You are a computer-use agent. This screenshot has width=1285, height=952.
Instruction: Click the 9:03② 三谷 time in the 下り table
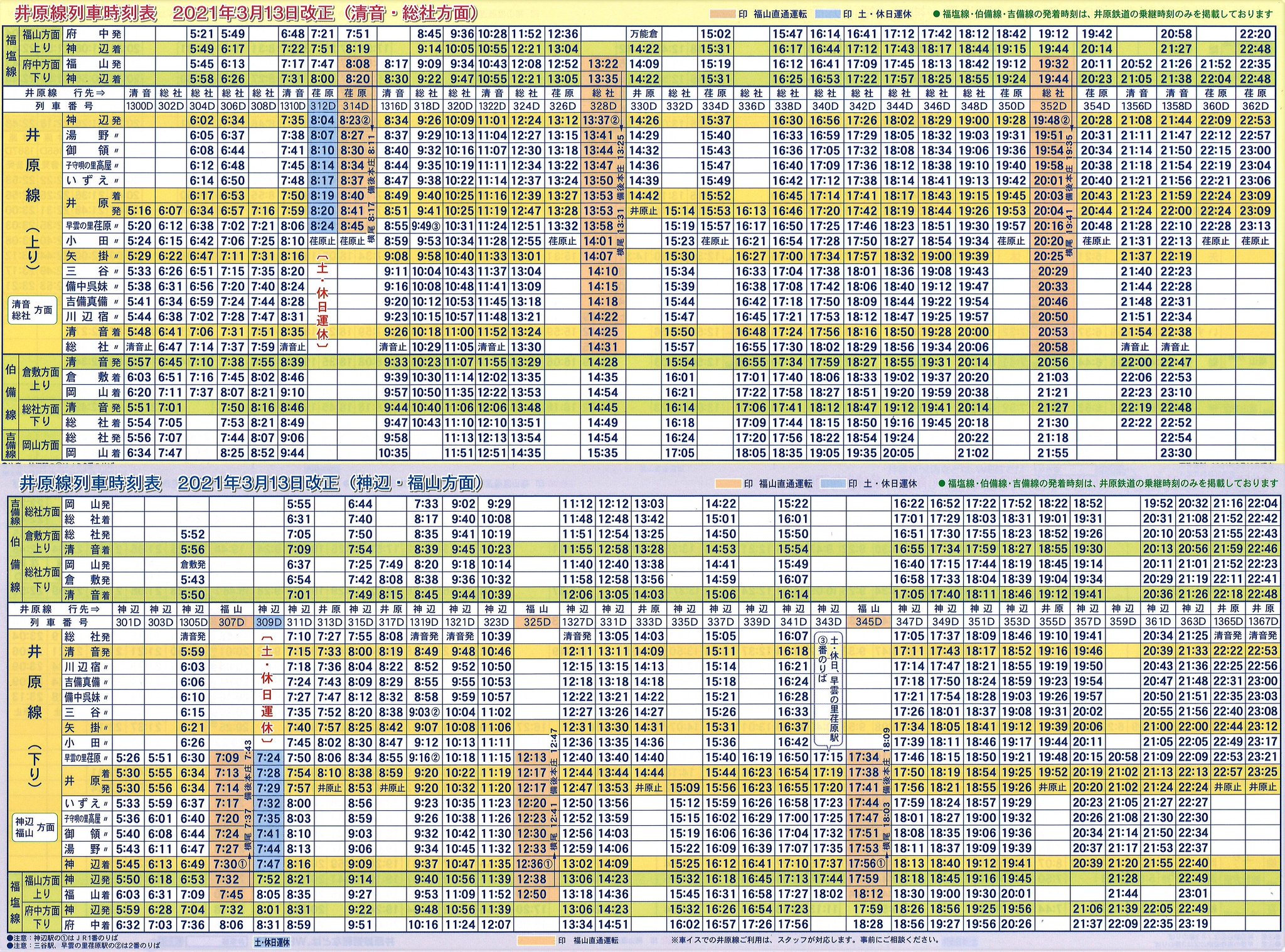pos(424,712)
